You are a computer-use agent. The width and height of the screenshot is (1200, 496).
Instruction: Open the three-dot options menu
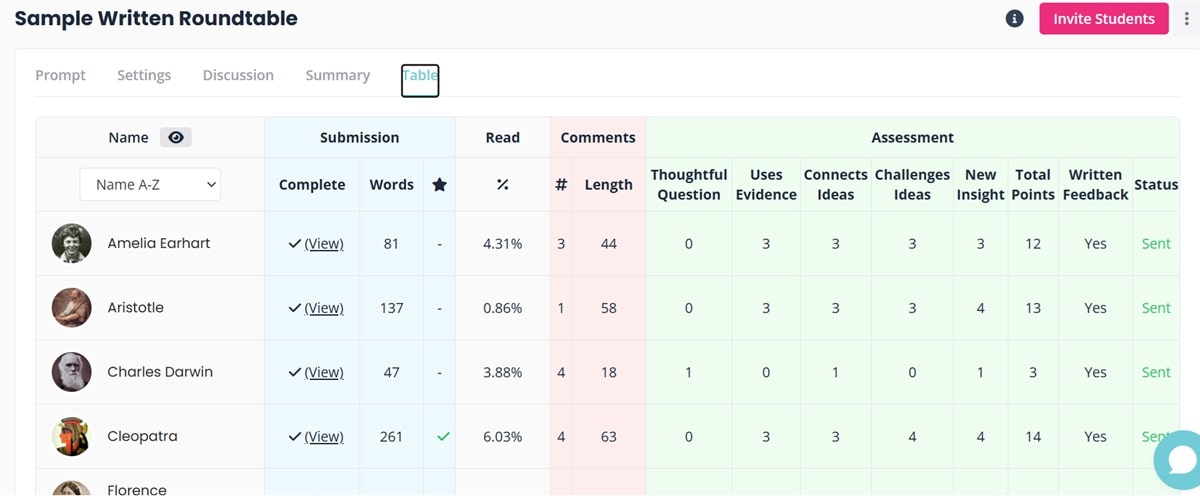pos(1186,19)
